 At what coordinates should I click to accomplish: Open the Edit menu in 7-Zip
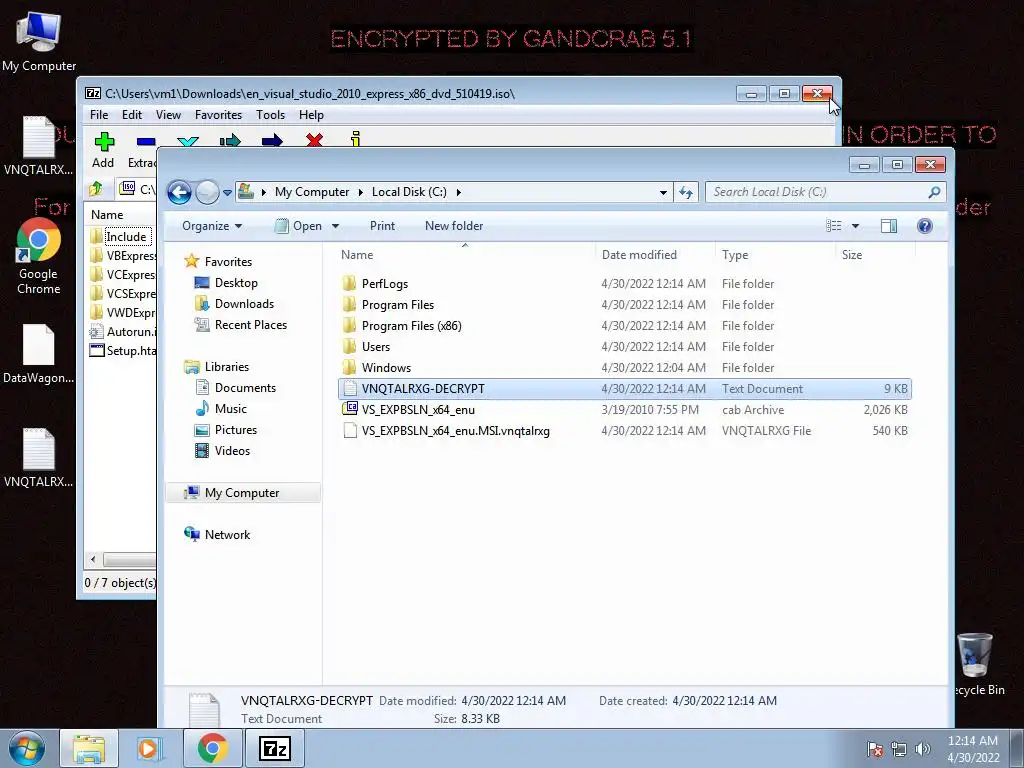point(132,115)
